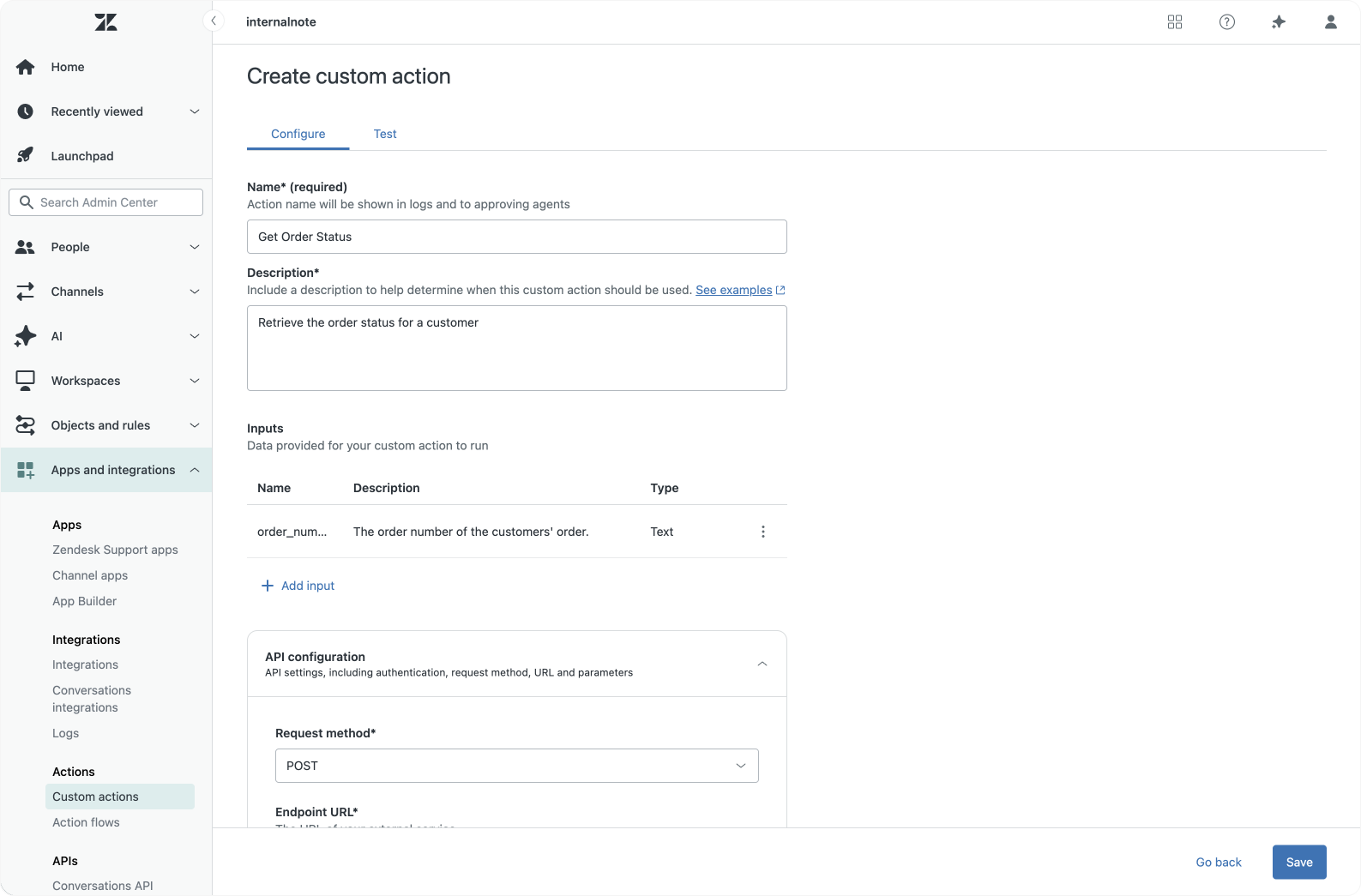Screen dimensions: 1361x896
Task: Click the Home icon in sidebar
Action: tap(26, 67)
